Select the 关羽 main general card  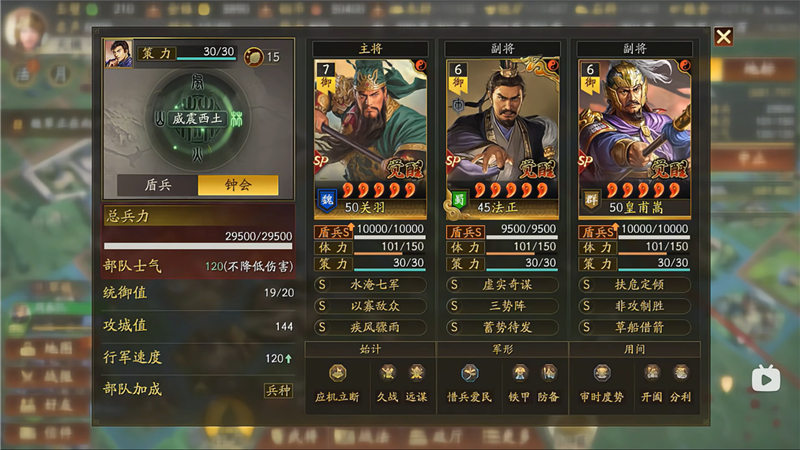pos(370,139)
